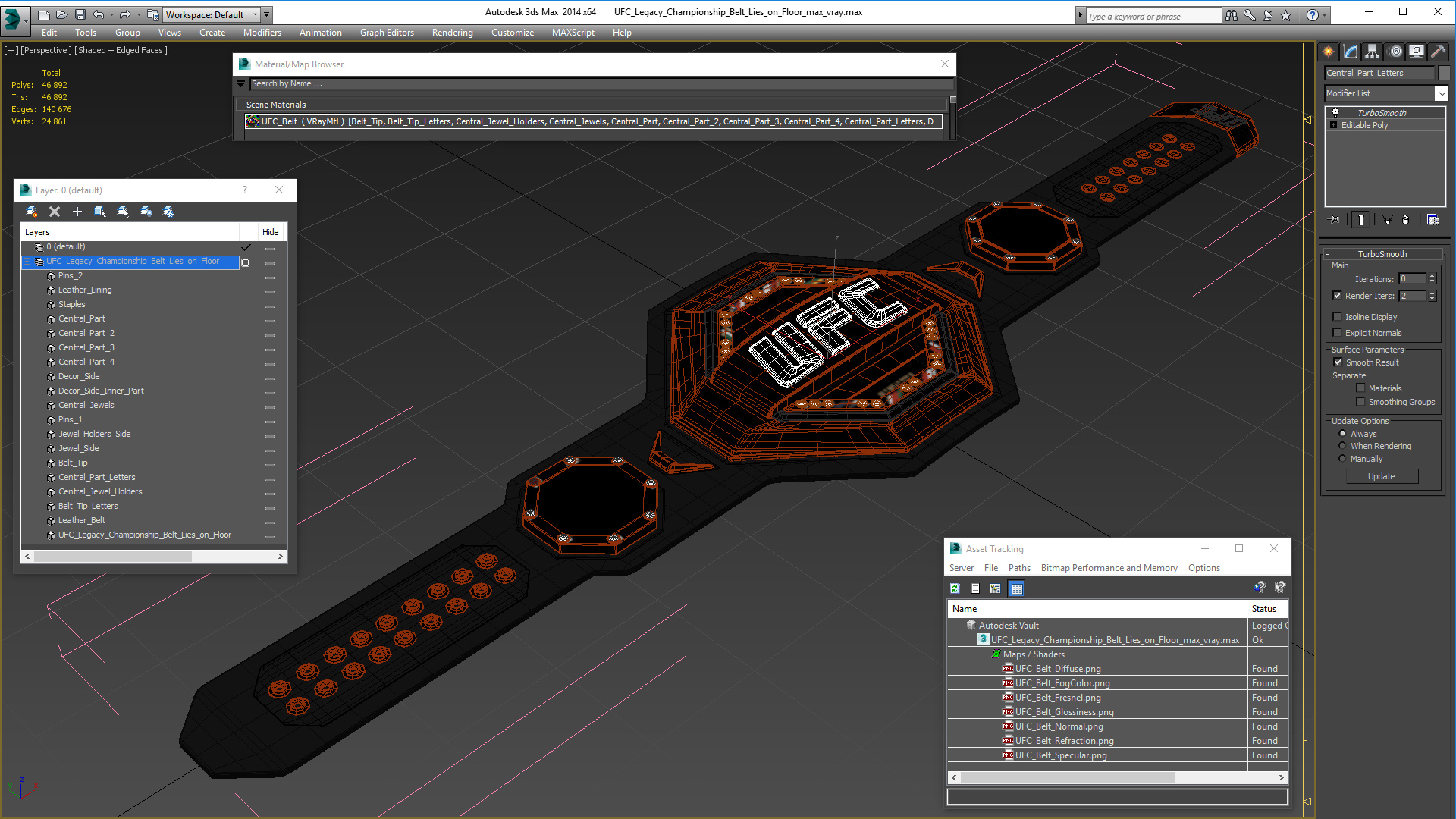Click Layer panel horizontal scrollbar
Screen dimensions: 1456x819
(x=154, y=556)
